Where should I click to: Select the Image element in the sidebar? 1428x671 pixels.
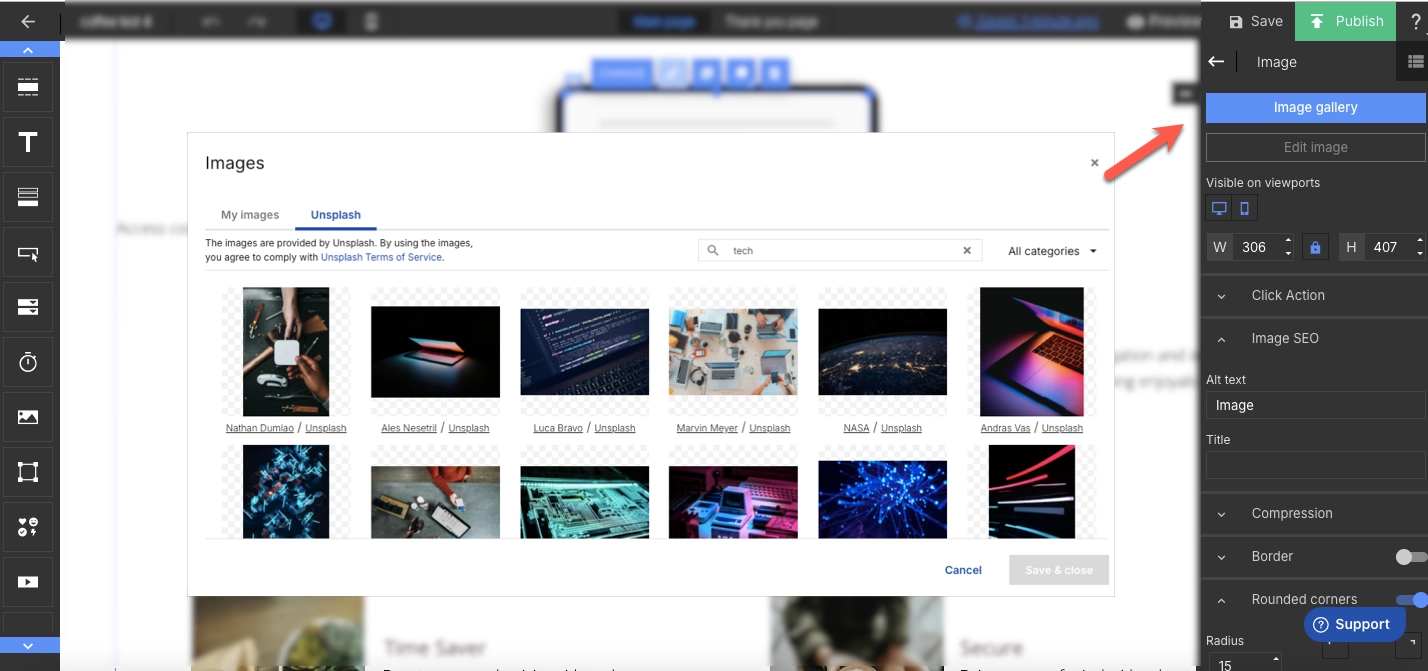[x=27, y=416]
